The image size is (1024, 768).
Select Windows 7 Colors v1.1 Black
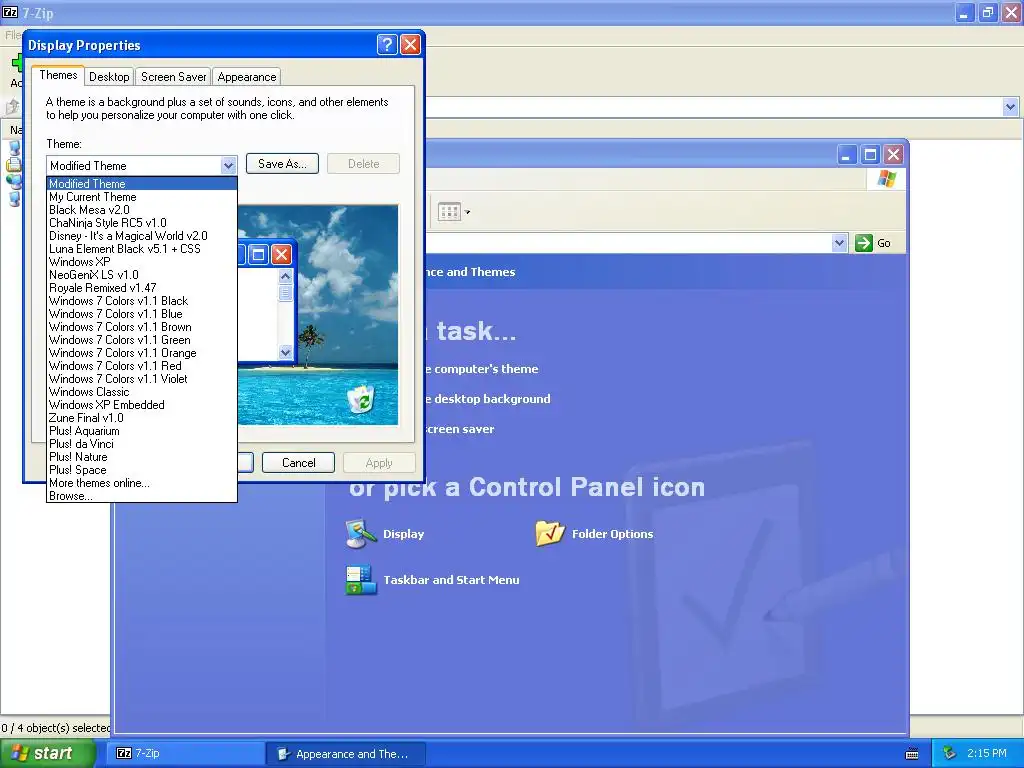click(142, 300)
